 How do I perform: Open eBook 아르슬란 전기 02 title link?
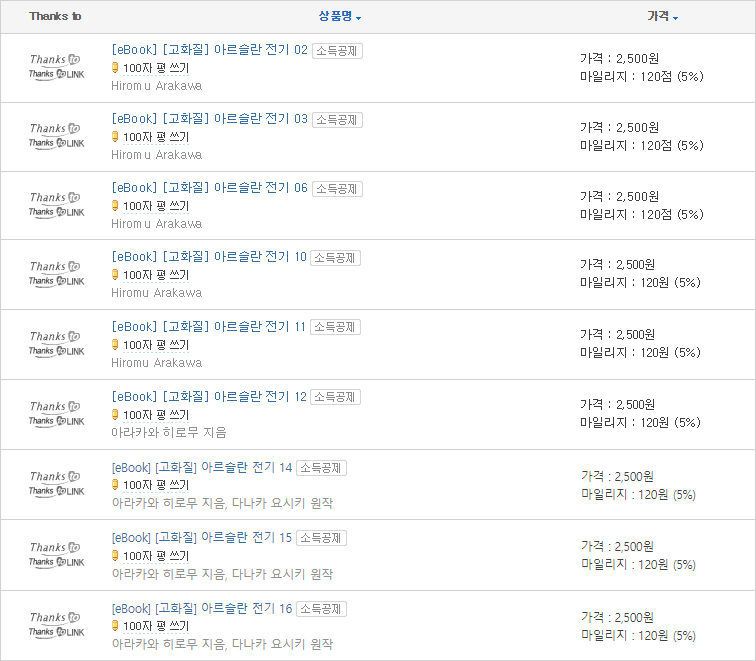point(209,50)
